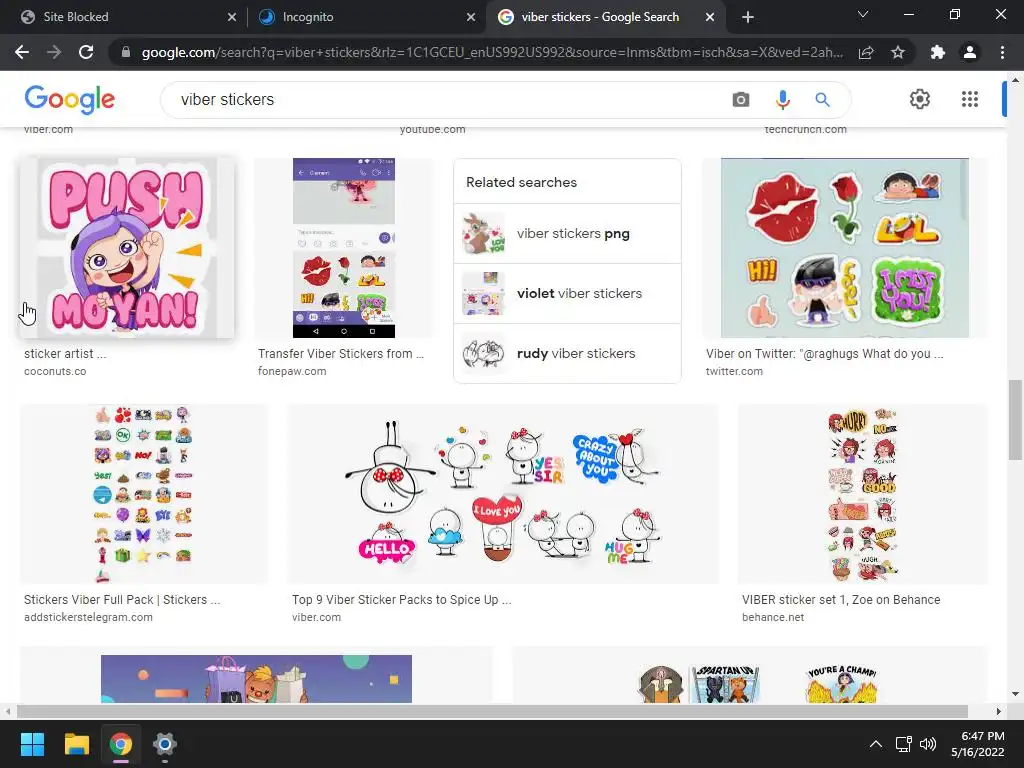Open the Chrome profile avatar
The height and width of the screenshot is (768, 1024).
coord(970,52)
